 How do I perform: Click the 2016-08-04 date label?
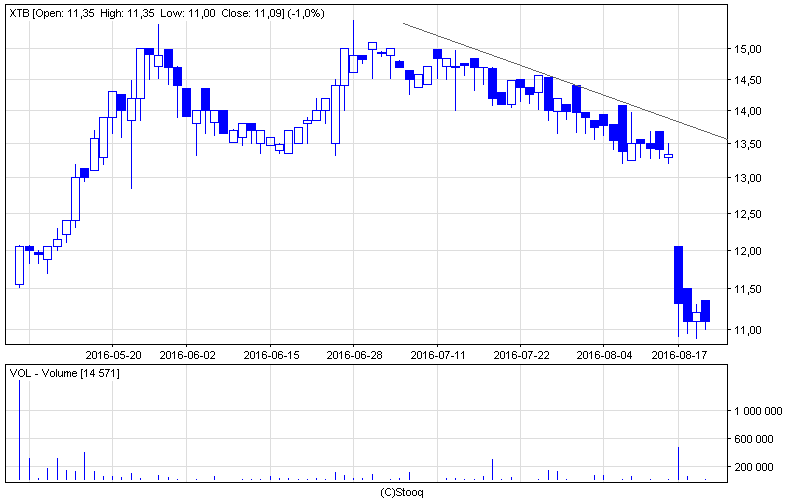click(604, 355)
